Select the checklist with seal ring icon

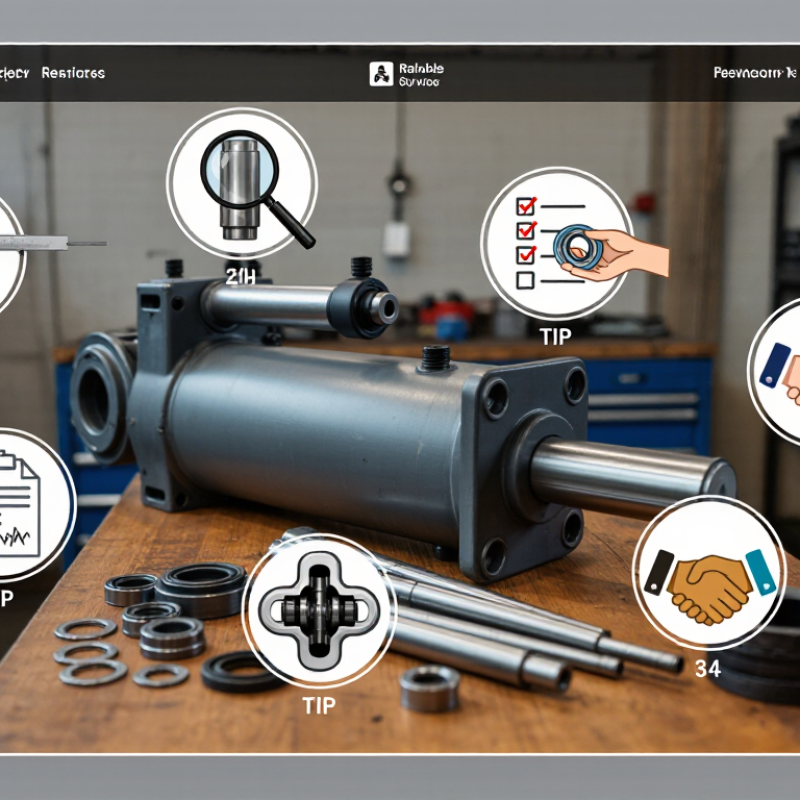(557, 243)
